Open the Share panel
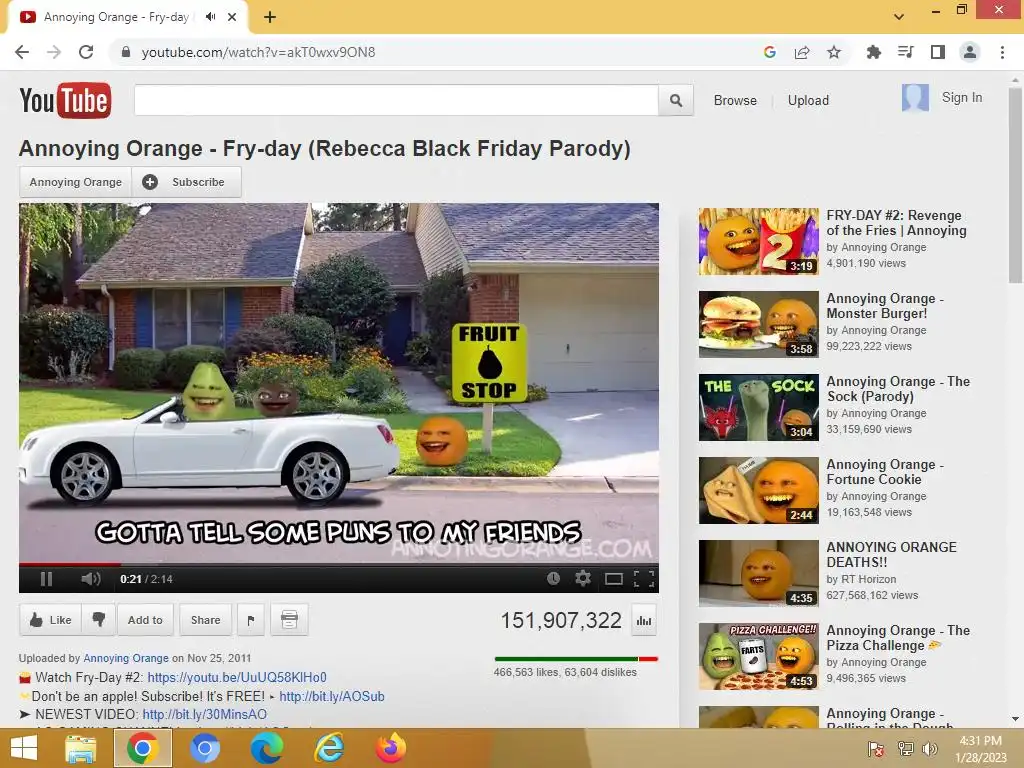The image size is (1024, 768). [205, 620]
